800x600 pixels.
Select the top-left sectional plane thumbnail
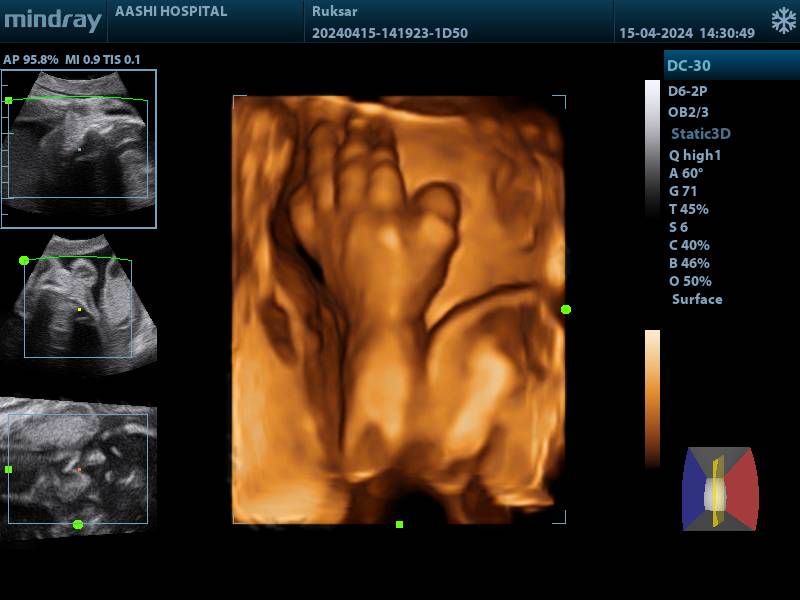coord(79,148)
